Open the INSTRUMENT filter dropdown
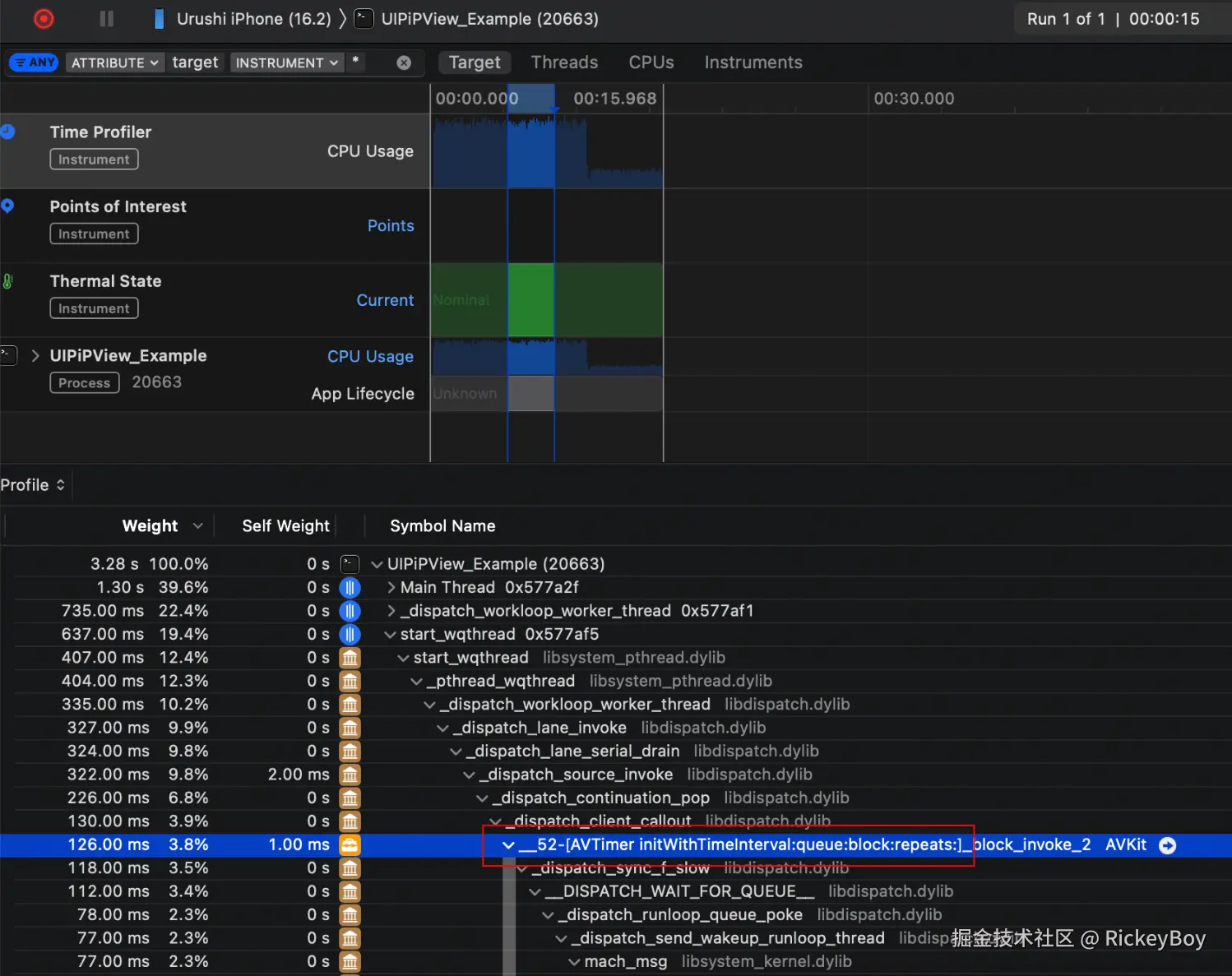1232x976 pixels. coord(286,62)
